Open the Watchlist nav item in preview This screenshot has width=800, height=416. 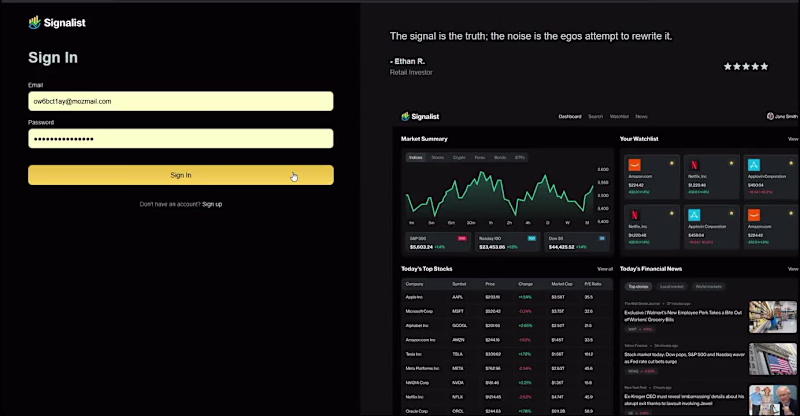coord(619,116)
